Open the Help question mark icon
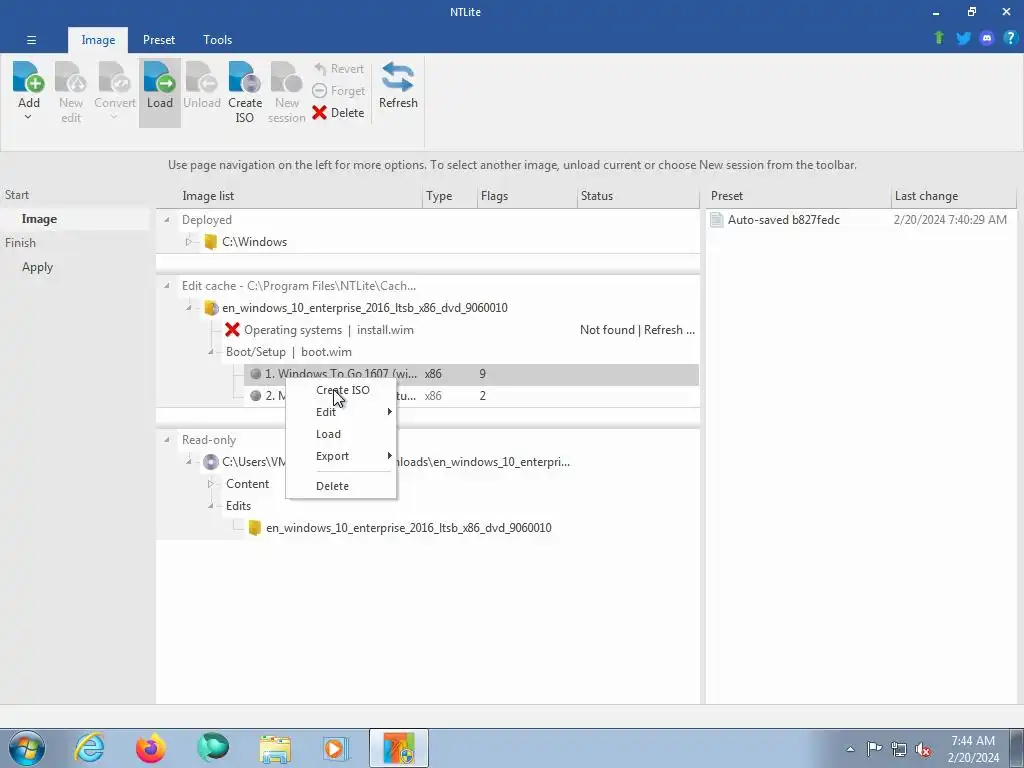Screen dimensions: 1024x768 pos(1010,38)
